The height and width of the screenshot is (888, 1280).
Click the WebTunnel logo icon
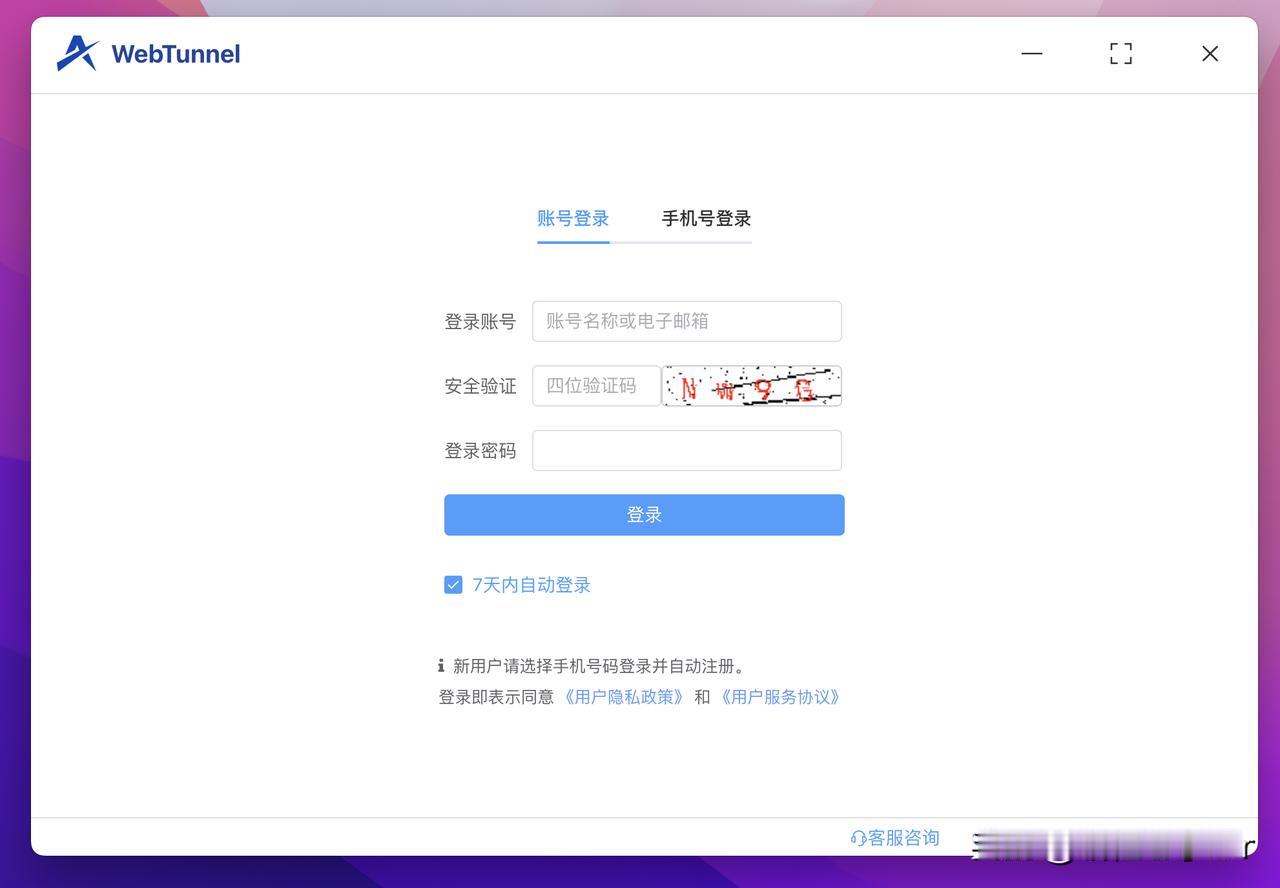77,52
